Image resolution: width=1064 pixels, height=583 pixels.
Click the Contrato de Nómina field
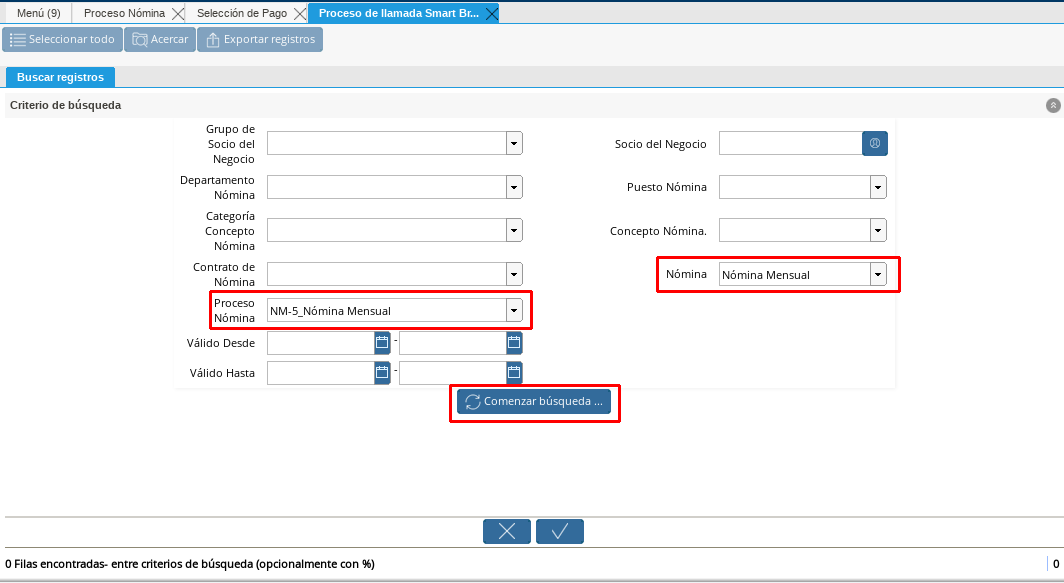click(387, 274)
